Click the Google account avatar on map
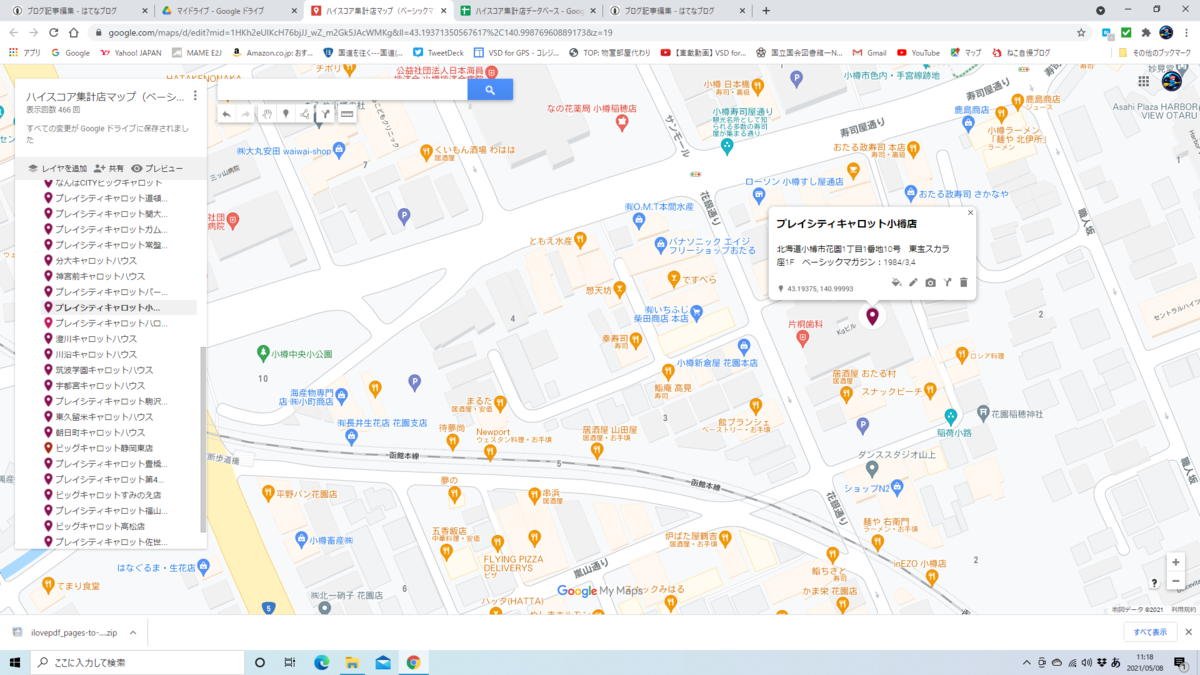 tap(1172, 81)
